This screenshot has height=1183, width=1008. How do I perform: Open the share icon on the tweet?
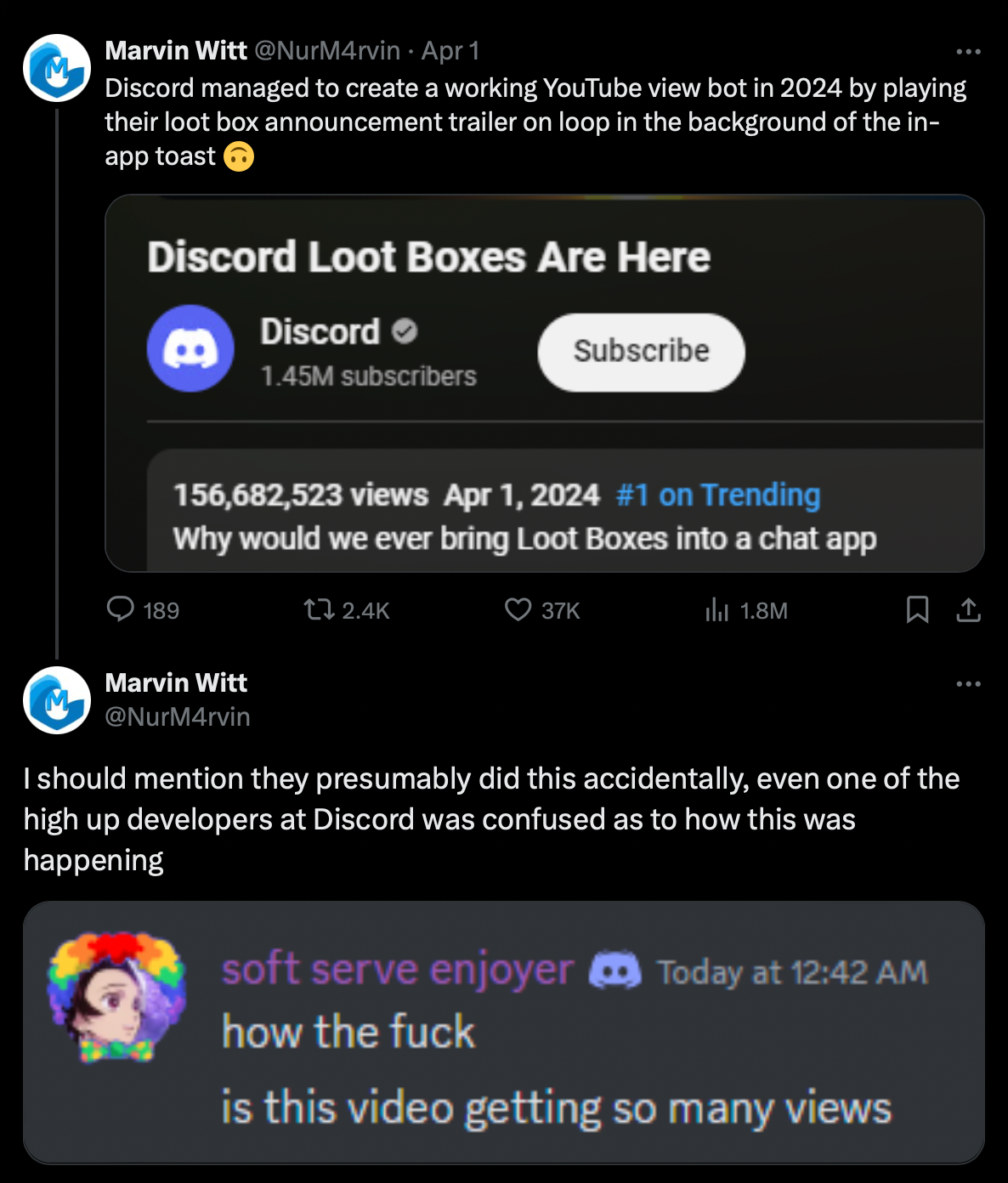pos(969,608)
